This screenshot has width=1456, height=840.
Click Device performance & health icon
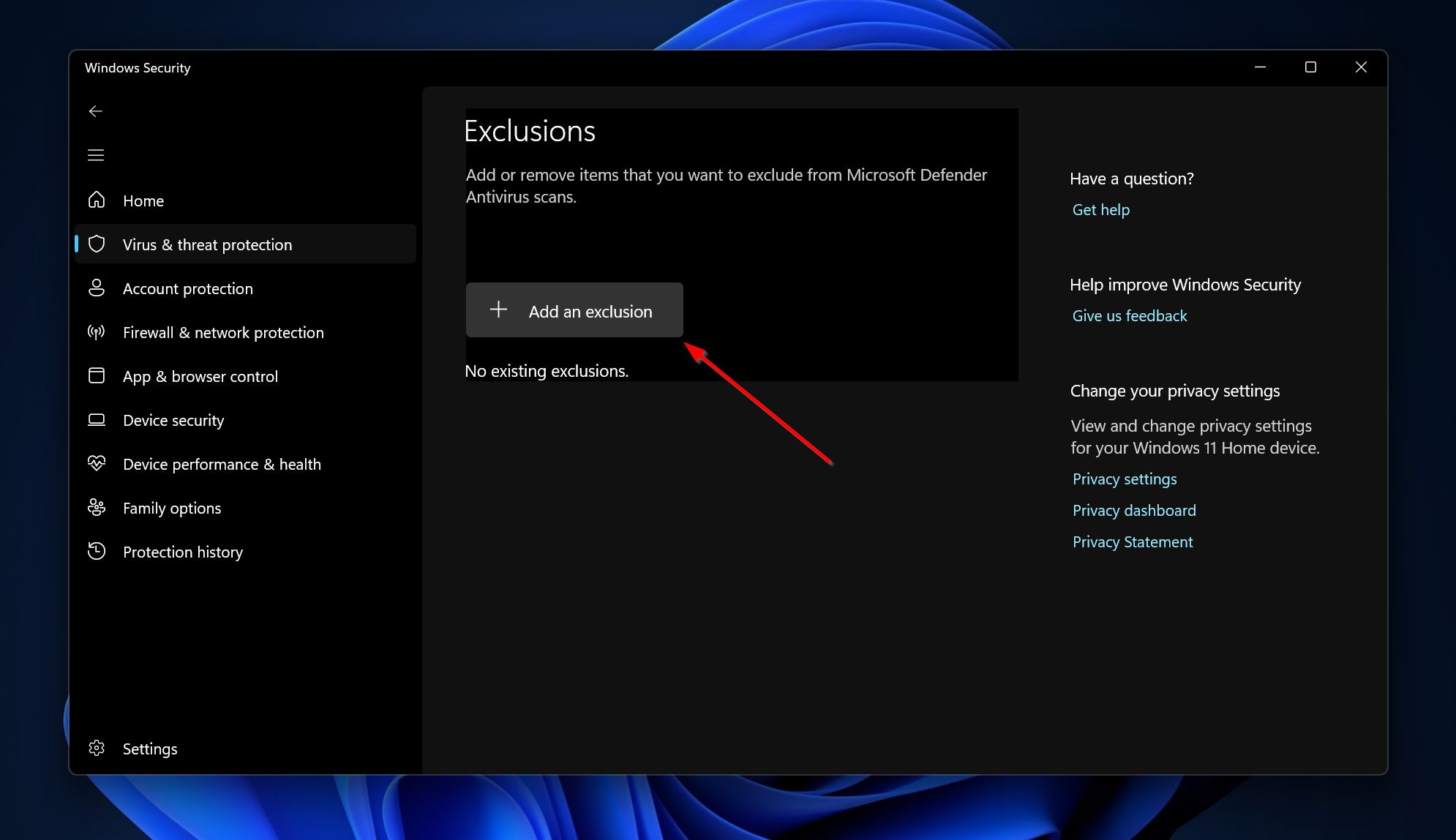pos(96,463)
